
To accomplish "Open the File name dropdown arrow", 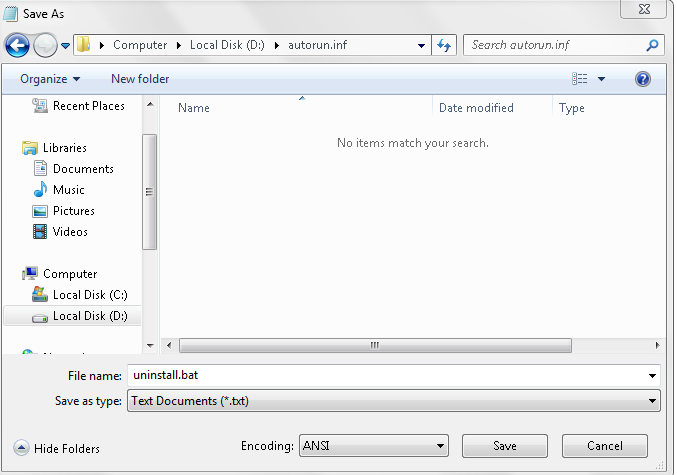I will tap(652, 376).
